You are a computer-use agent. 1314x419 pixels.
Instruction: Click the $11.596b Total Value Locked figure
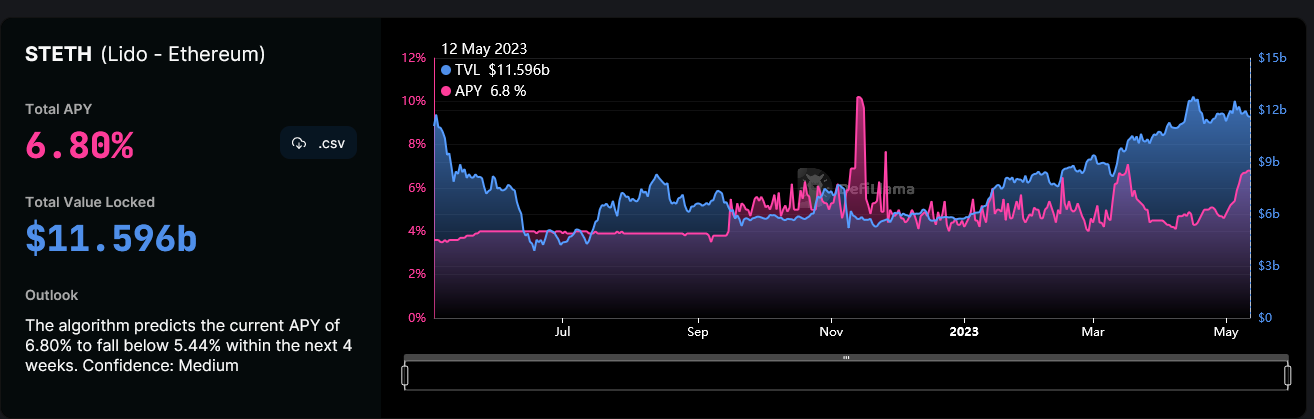click(111, 240)
